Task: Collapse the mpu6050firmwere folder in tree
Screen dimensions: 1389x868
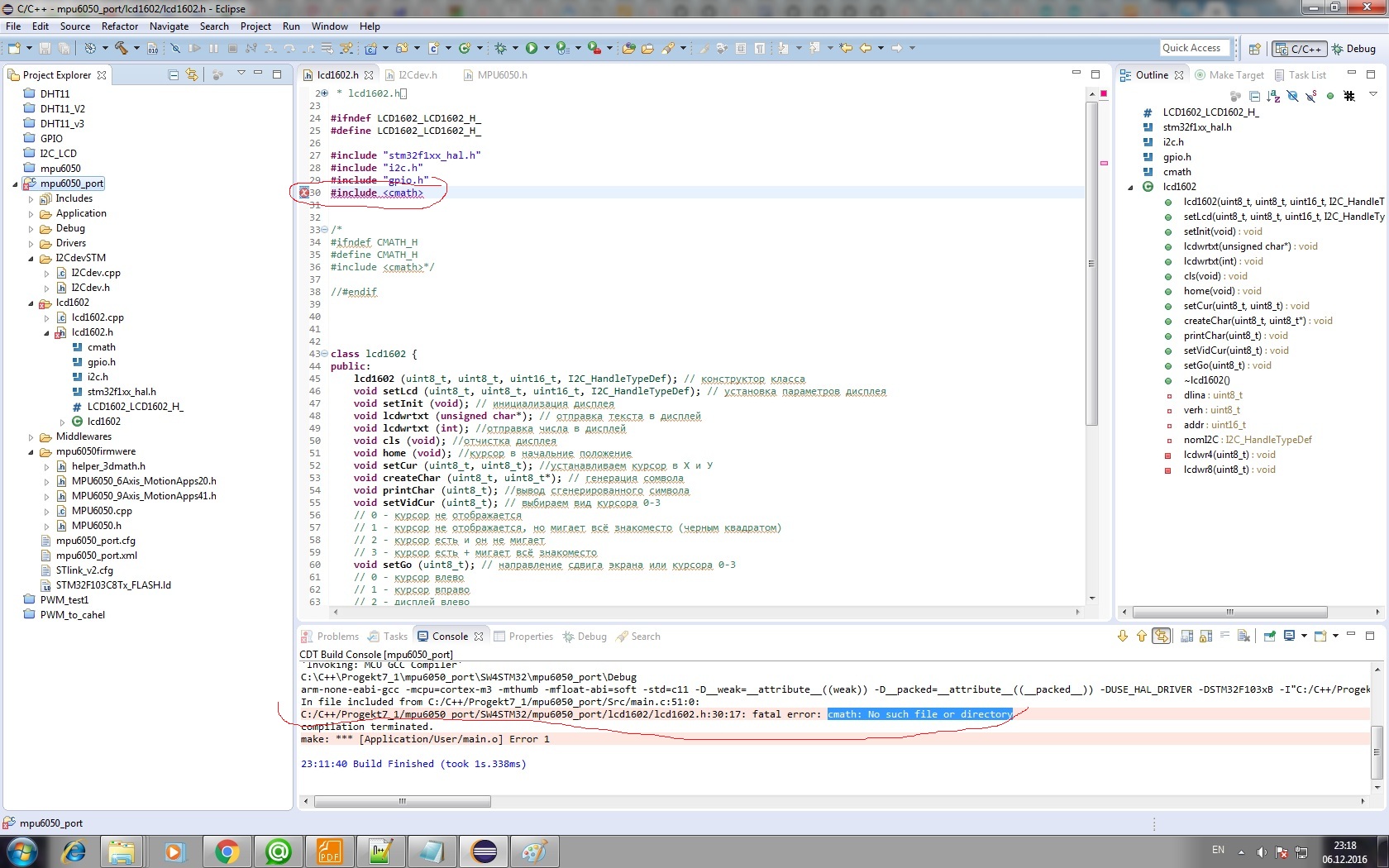Action: click(31, 452)
